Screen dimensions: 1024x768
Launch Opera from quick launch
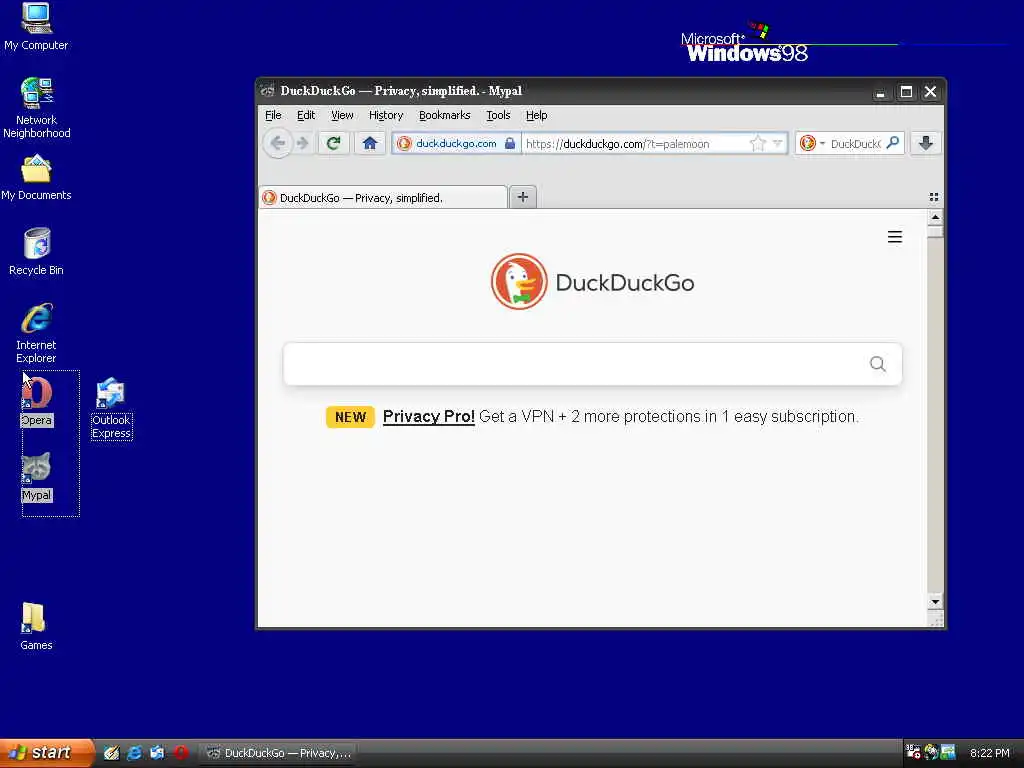tap(181, 753)
